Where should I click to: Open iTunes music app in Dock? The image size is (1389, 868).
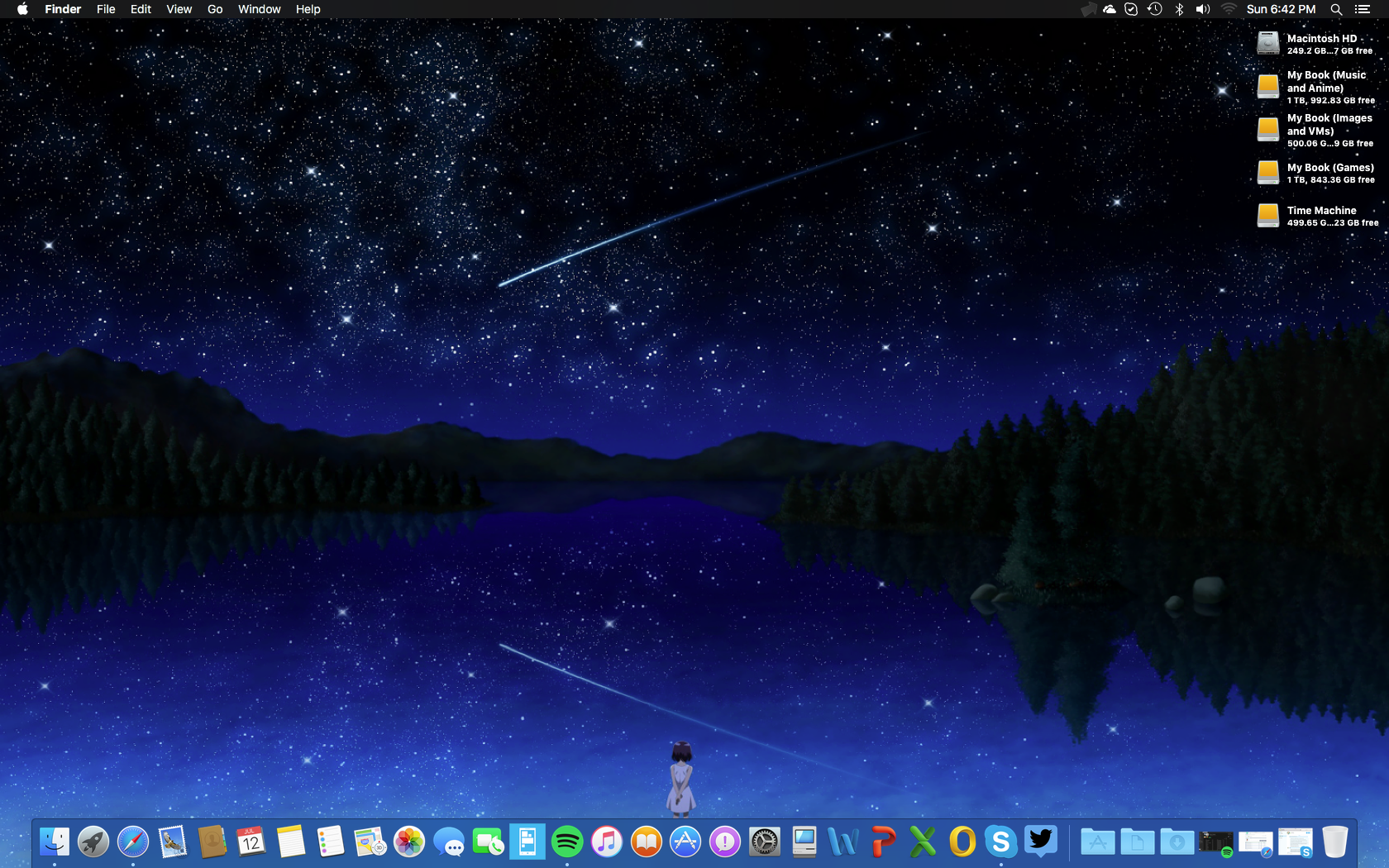[607, 842]
